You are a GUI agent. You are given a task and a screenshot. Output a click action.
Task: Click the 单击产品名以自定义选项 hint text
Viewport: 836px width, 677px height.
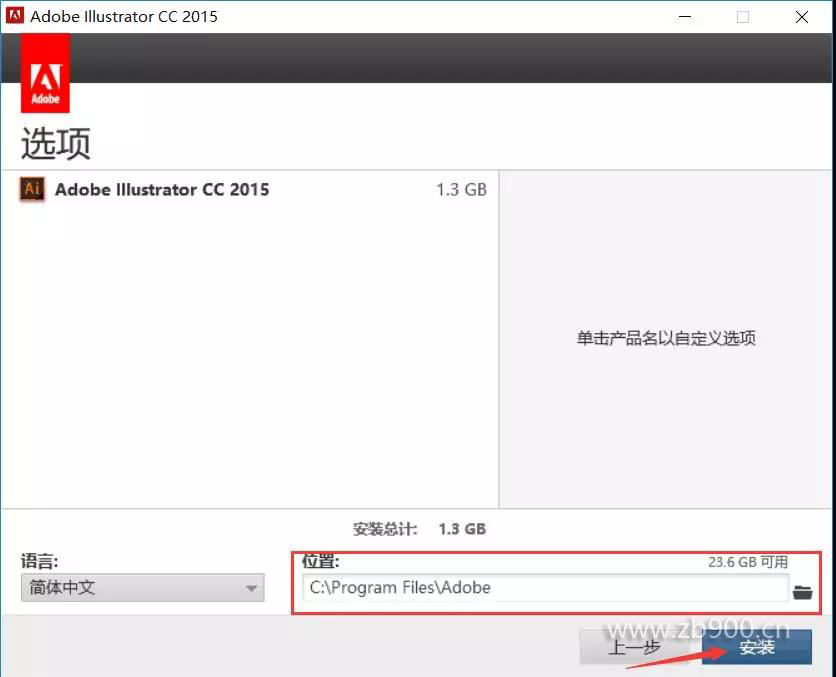pyautogui.click(x=666, y=338)
